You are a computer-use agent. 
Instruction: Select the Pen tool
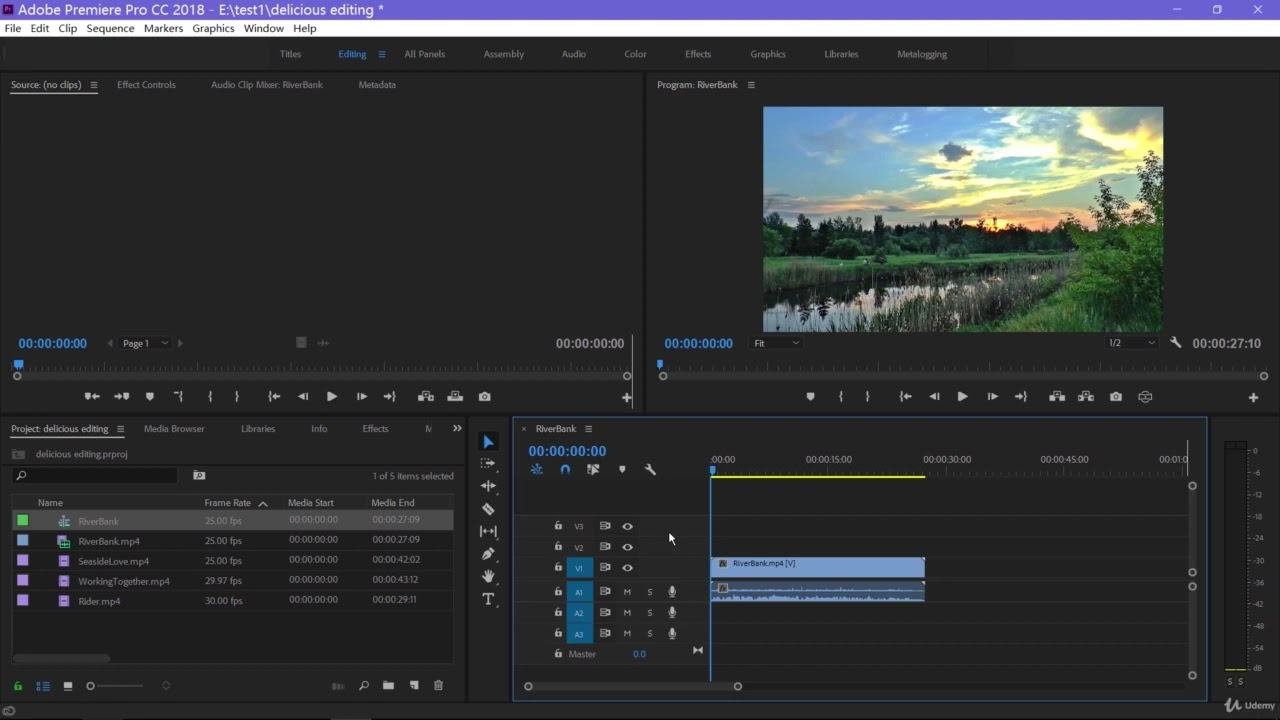[x=488, y=553]
